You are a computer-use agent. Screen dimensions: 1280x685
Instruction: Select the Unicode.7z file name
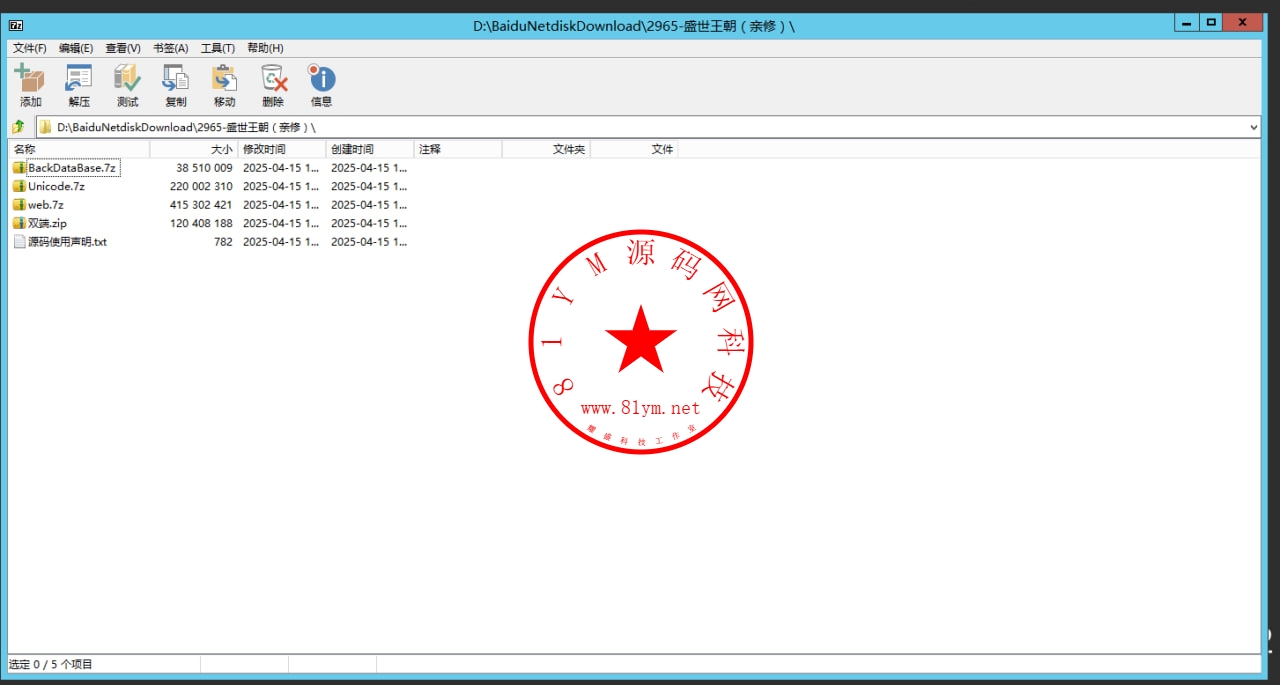pos(56,186)
